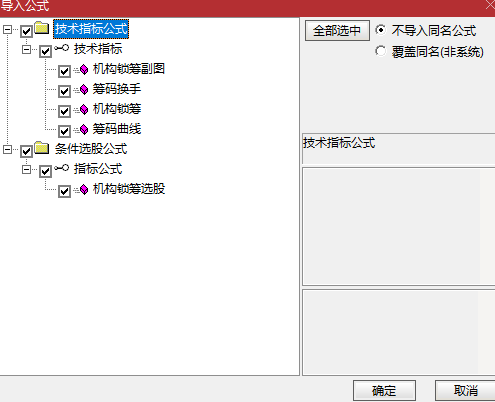495x402 pixels.
Task: Click the key icon beside 技术指标
Action: tap(62, 48)
